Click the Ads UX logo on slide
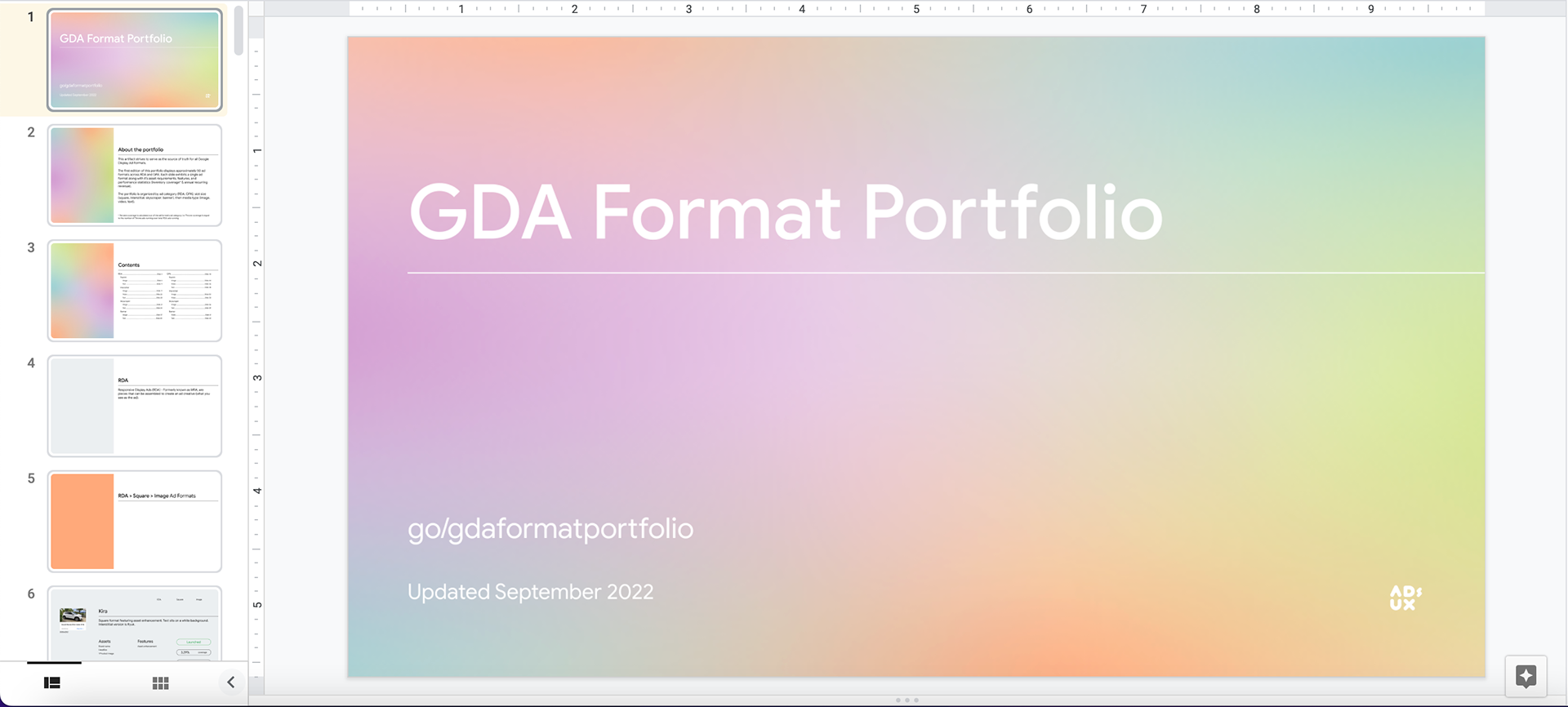The image size is (1568, 707). pos(1405,598)
